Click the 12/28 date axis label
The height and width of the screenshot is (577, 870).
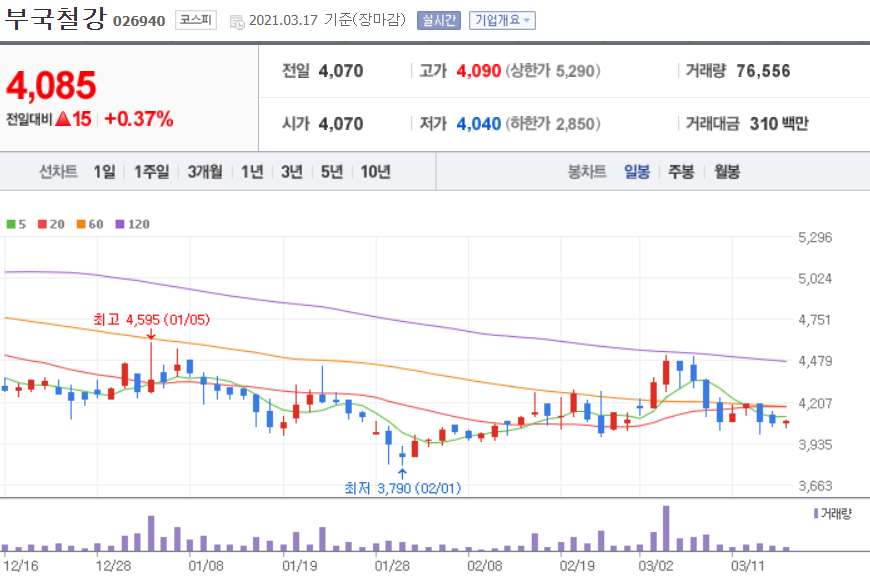coord(113,566)
